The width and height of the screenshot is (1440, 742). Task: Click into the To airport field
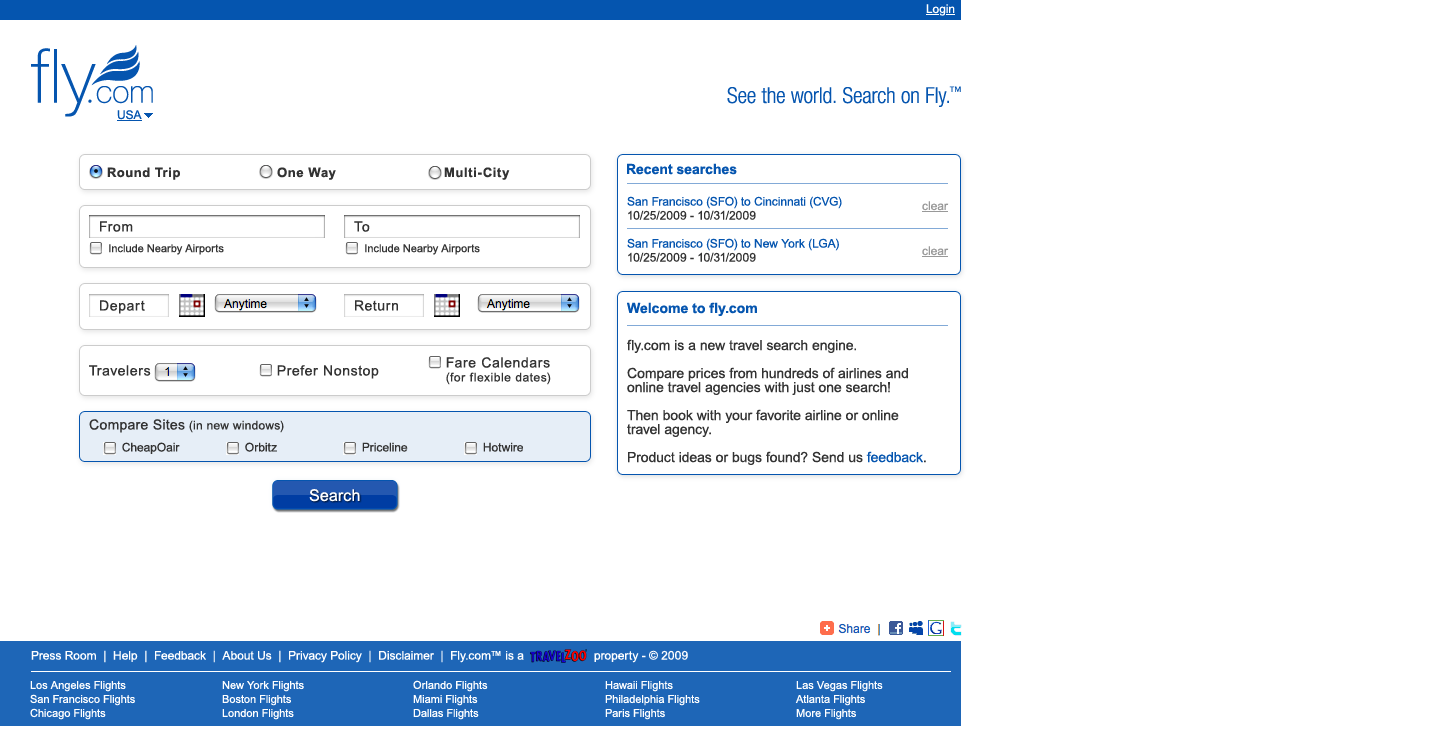tap(462, 227)
